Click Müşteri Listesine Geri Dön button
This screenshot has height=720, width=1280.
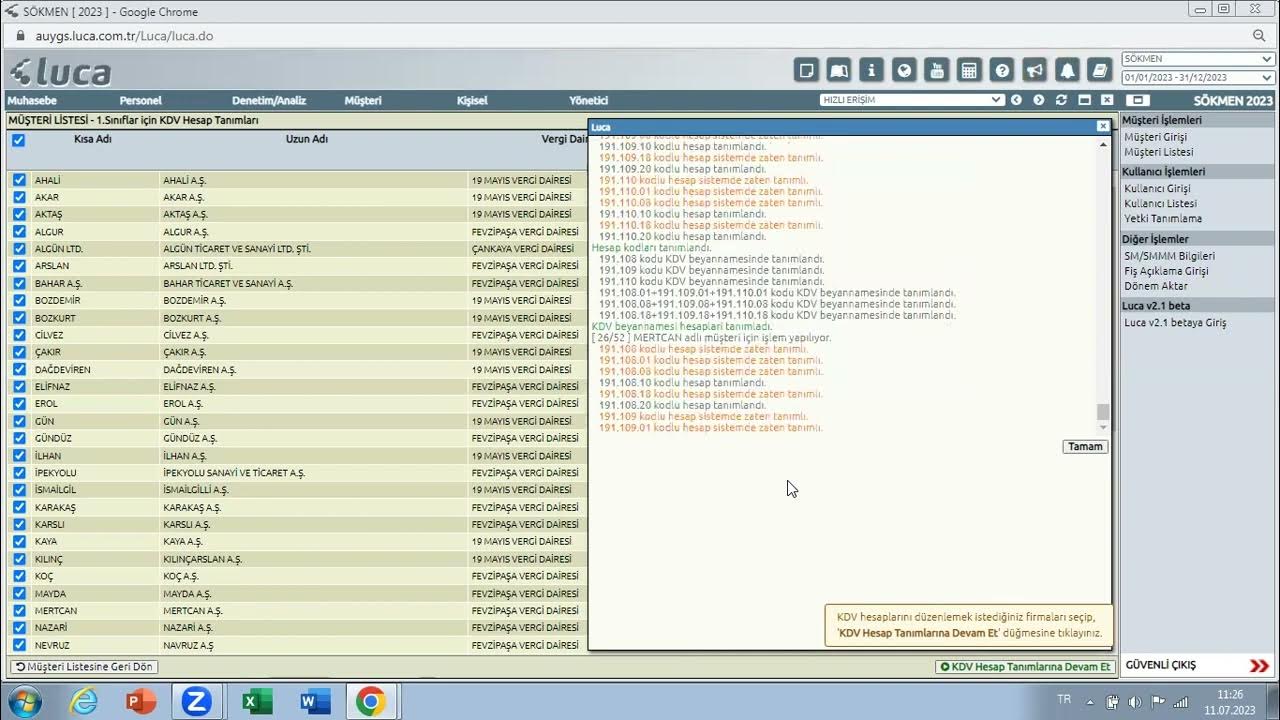pos(84,666)
